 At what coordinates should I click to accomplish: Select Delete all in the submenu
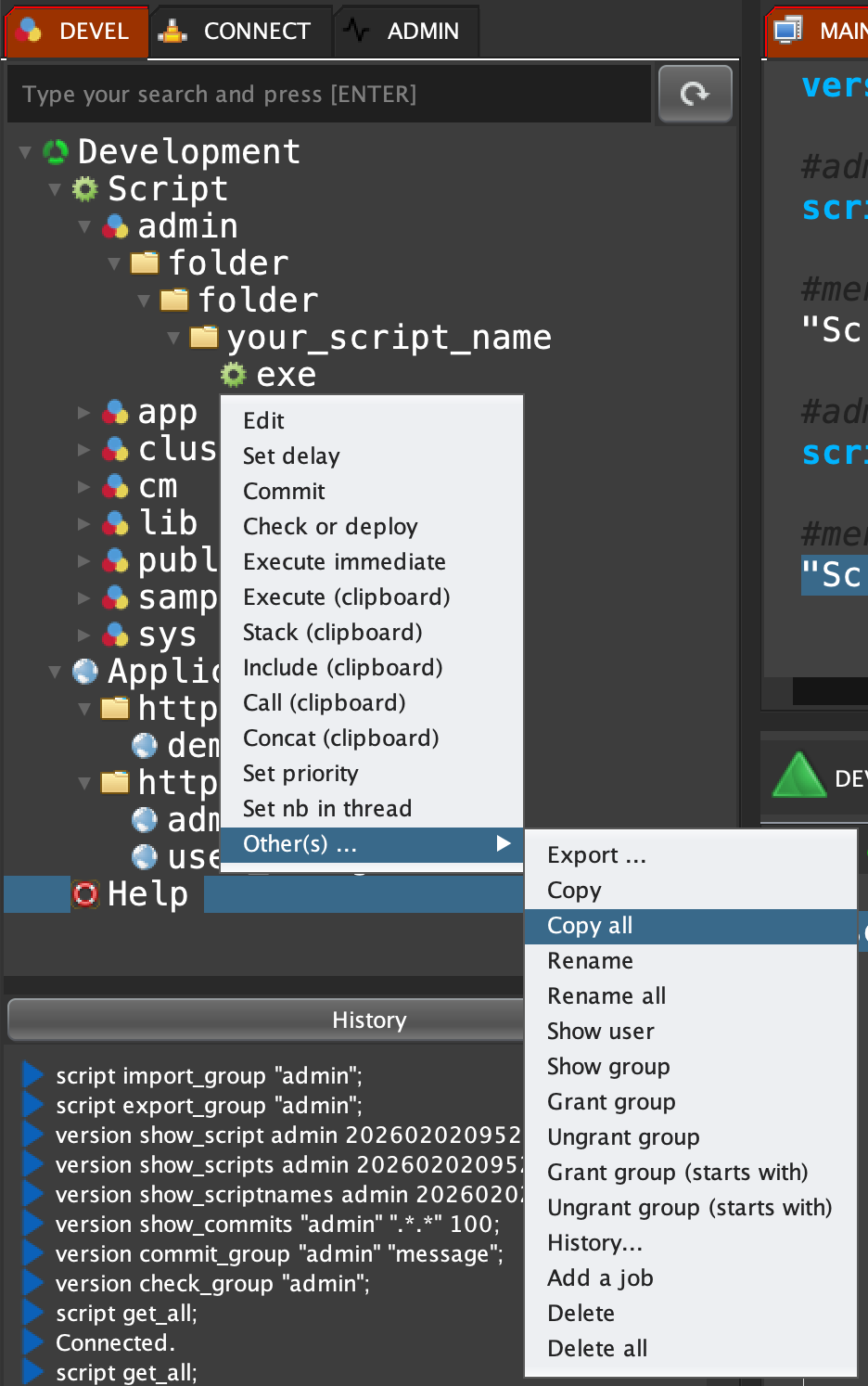click(597, 1349)
